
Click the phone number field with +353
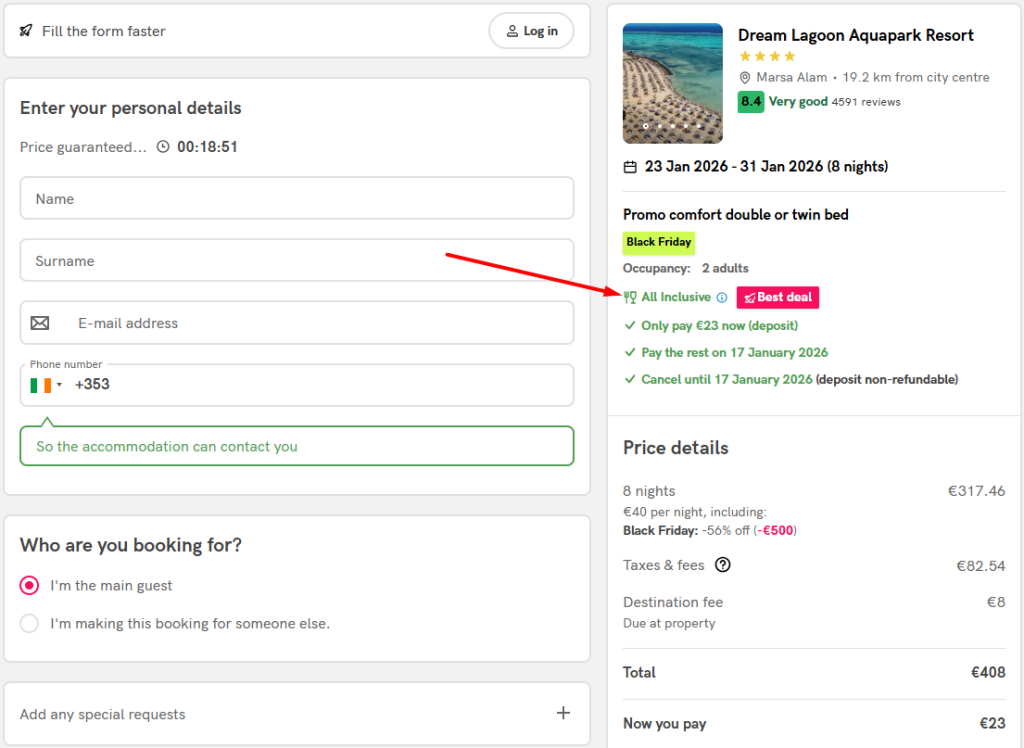pyautogui.click(x=296, y=385)
